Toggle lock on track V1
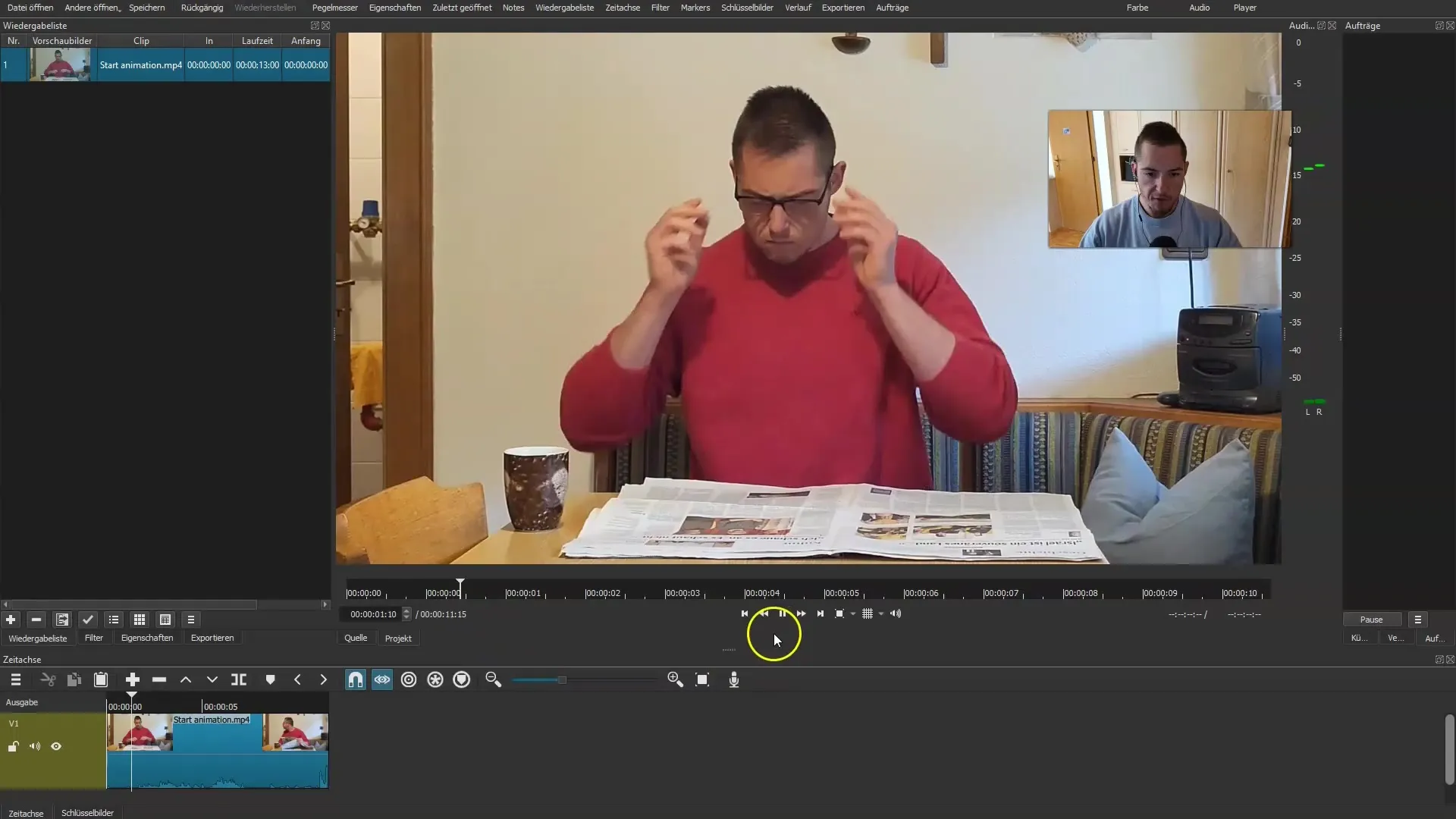Image resolution: width=1456 pixels, height=819 pixels. pyautogui.click(x=13, y=747)
